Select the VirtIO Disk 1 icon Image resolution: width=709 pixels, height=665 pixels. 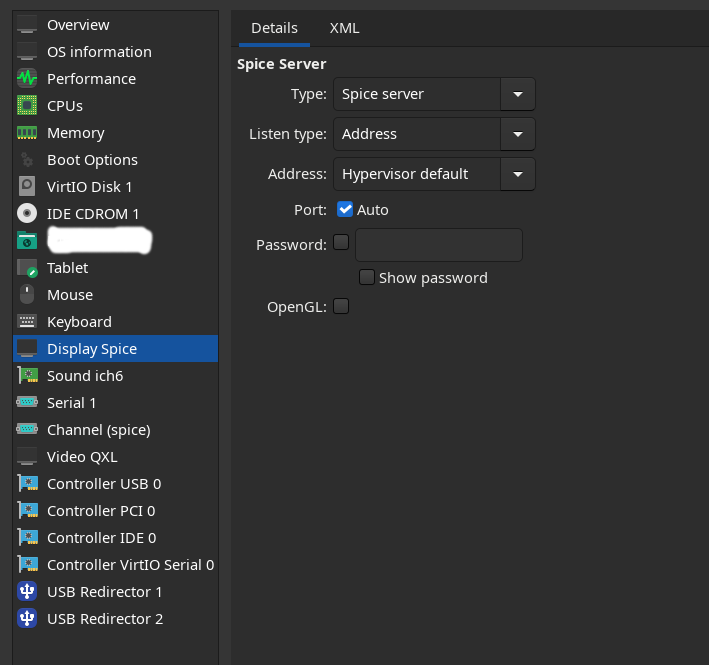28,186
